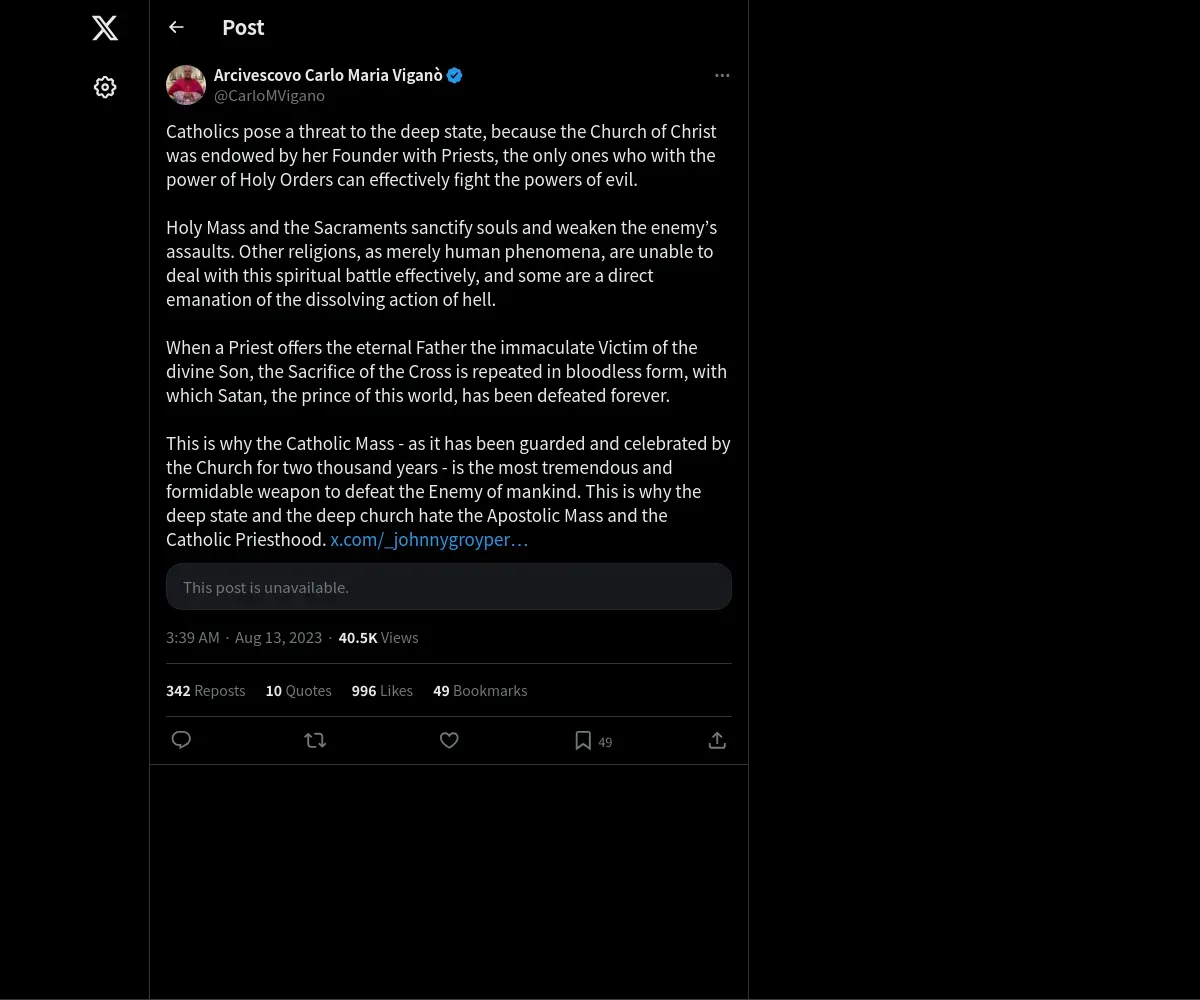Viewport: 1200px width, 1000px height.
Task: View the 10 Quotes list
Action: point(298,691)
